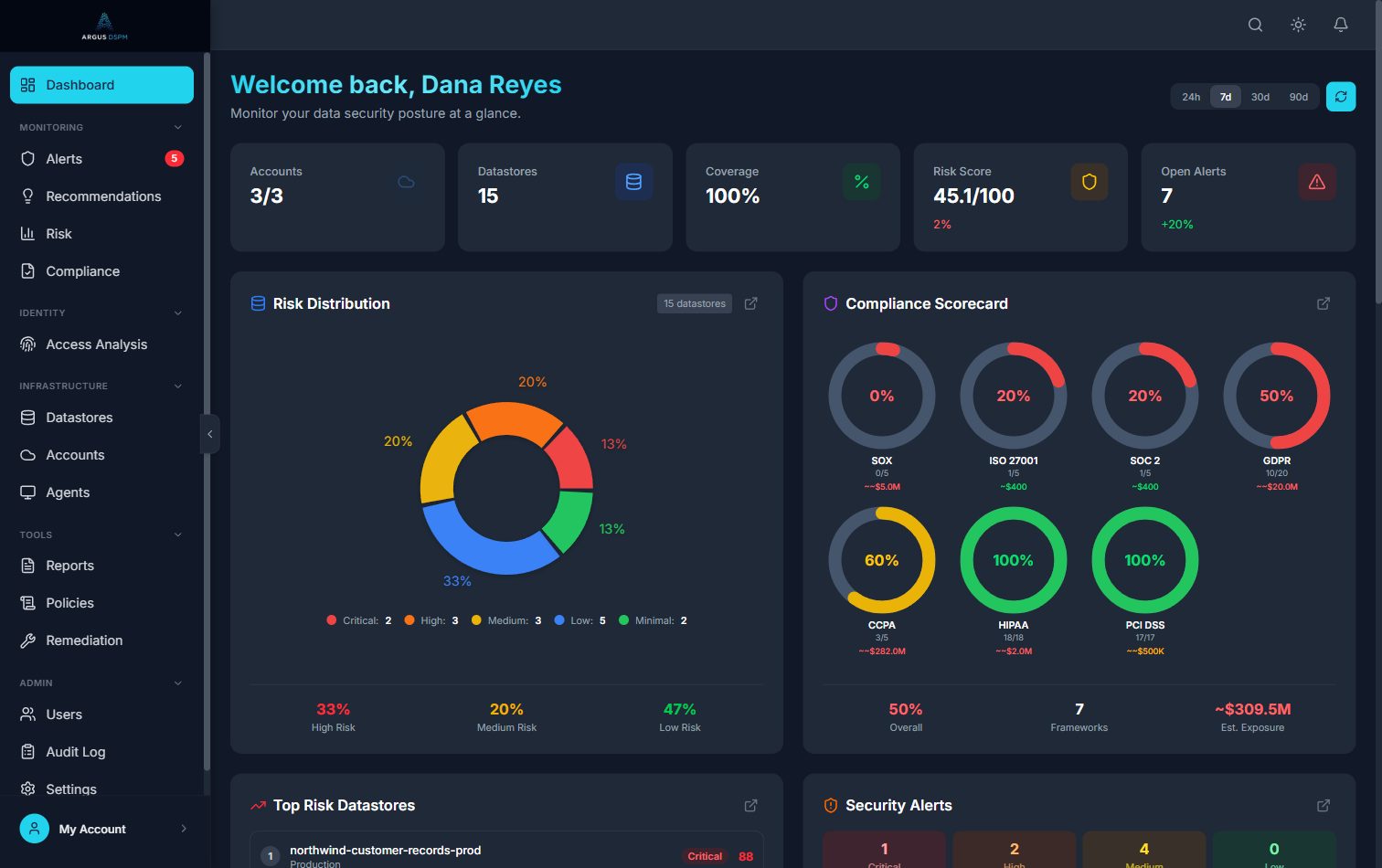Open the search icon in the top bar
Viewport: 1382px width, 868px height.
tap(1255, 25)
